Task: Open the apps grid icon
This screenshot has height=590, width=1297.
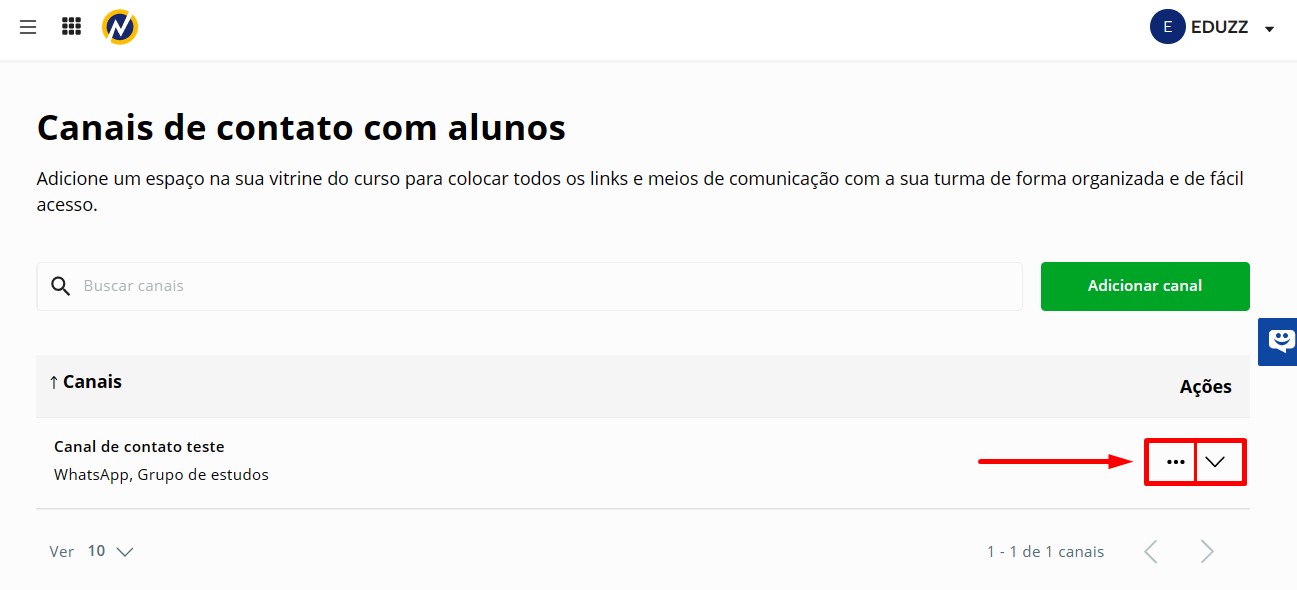Action: coord(71,27)
